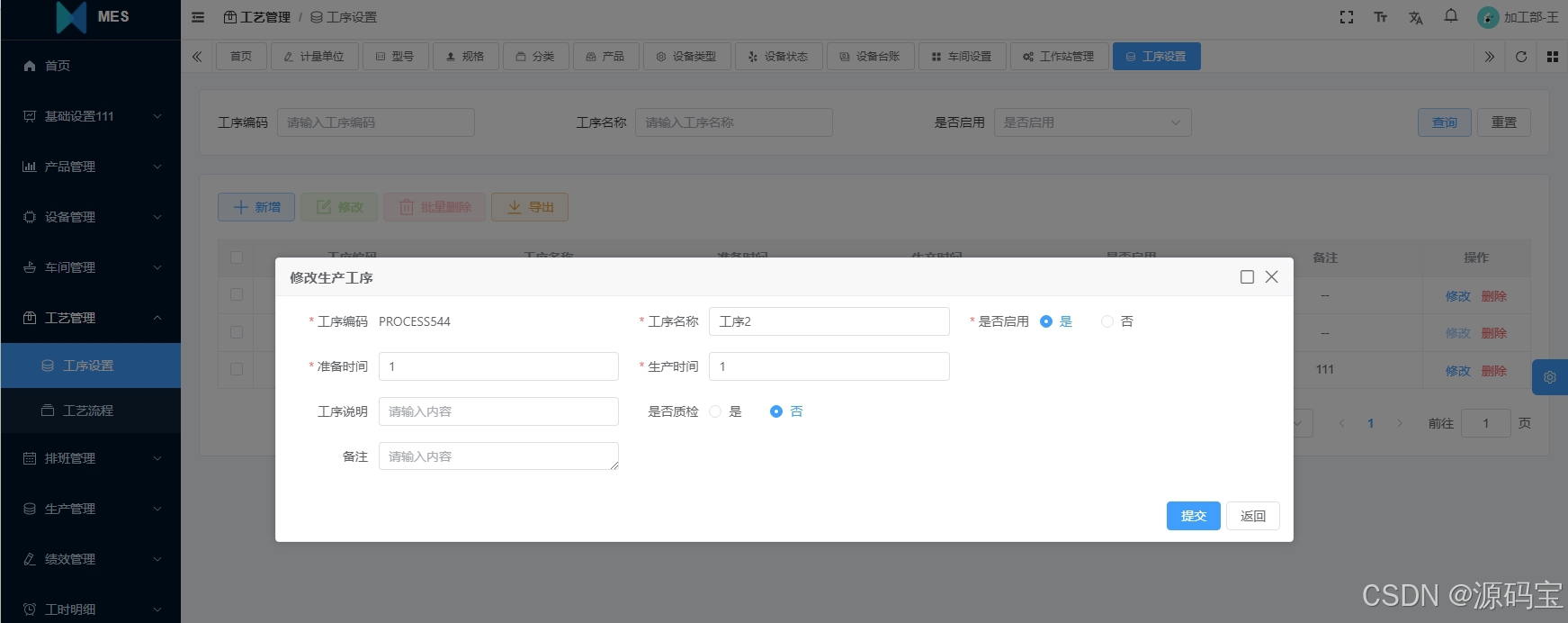Expand the 排班管理 menu

(x=157, y=458)
